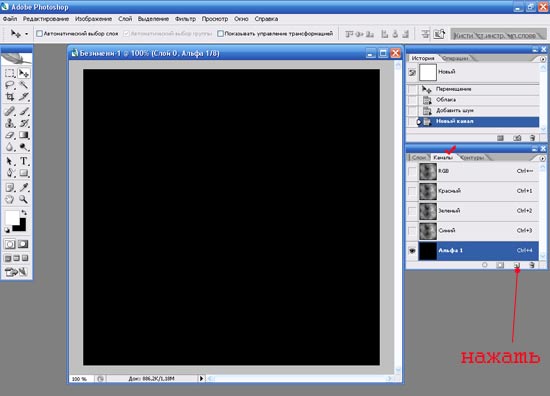
Task: Select the Rectangular Marquee tool
Action: point(10,73)
